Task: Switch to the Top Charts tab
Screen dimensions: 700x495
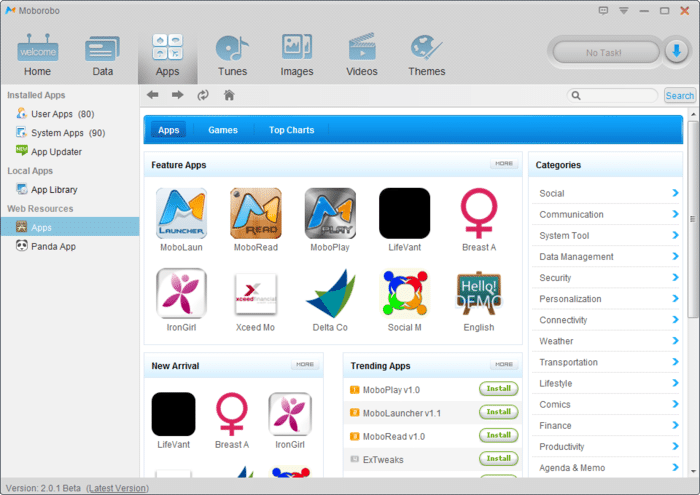Action: tap(291, 130)
